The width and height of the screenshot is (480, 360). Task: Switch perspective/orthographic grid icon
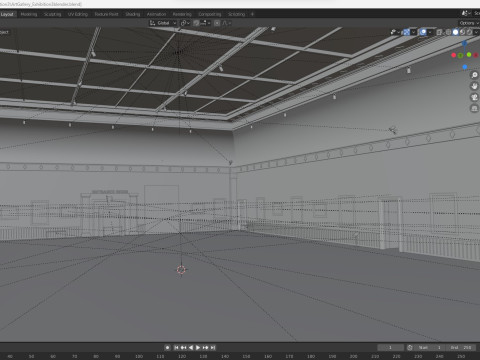[x=474, y=108]
